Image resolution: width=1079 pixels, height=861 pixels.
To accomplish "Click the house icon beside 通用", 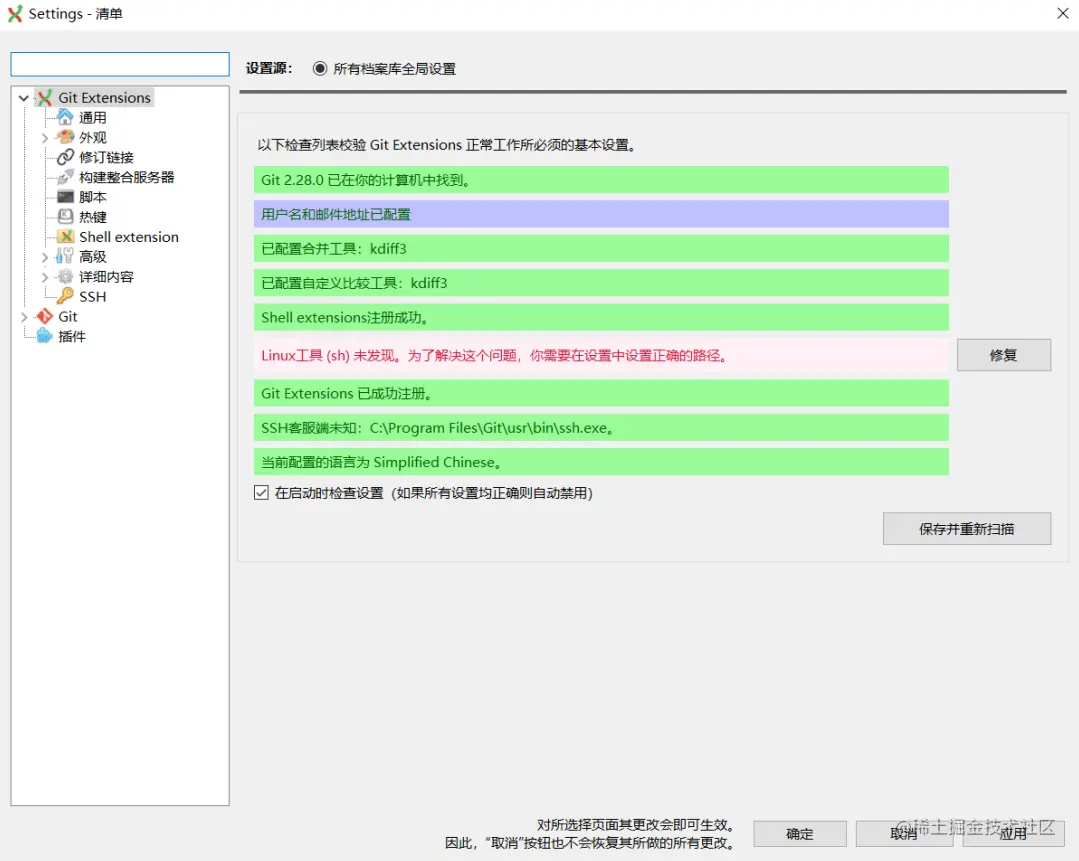I will (65, 117).
